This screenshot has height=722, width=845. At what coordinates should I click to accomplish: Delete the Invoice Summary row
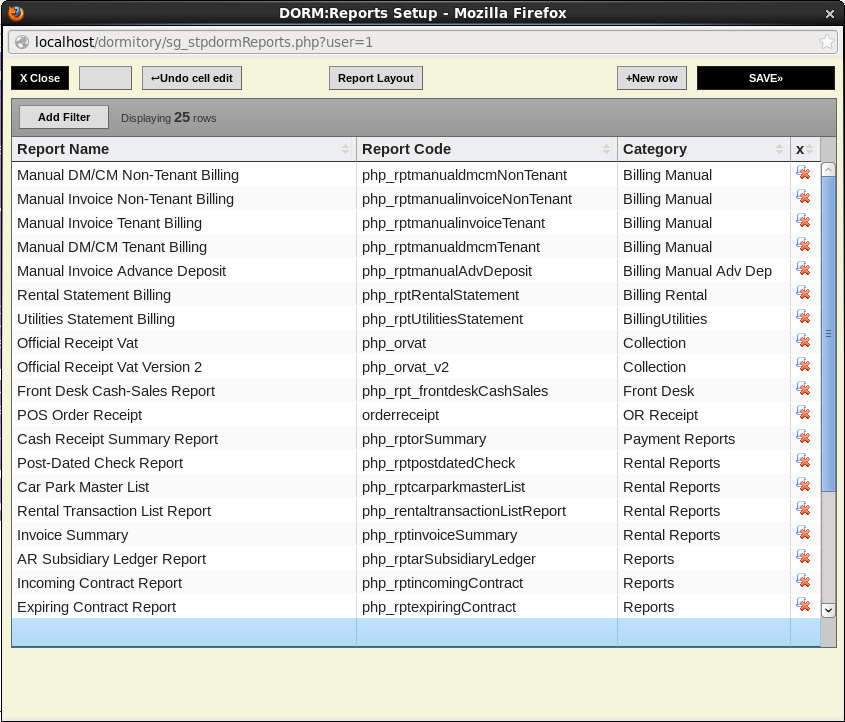coord(803,533)
